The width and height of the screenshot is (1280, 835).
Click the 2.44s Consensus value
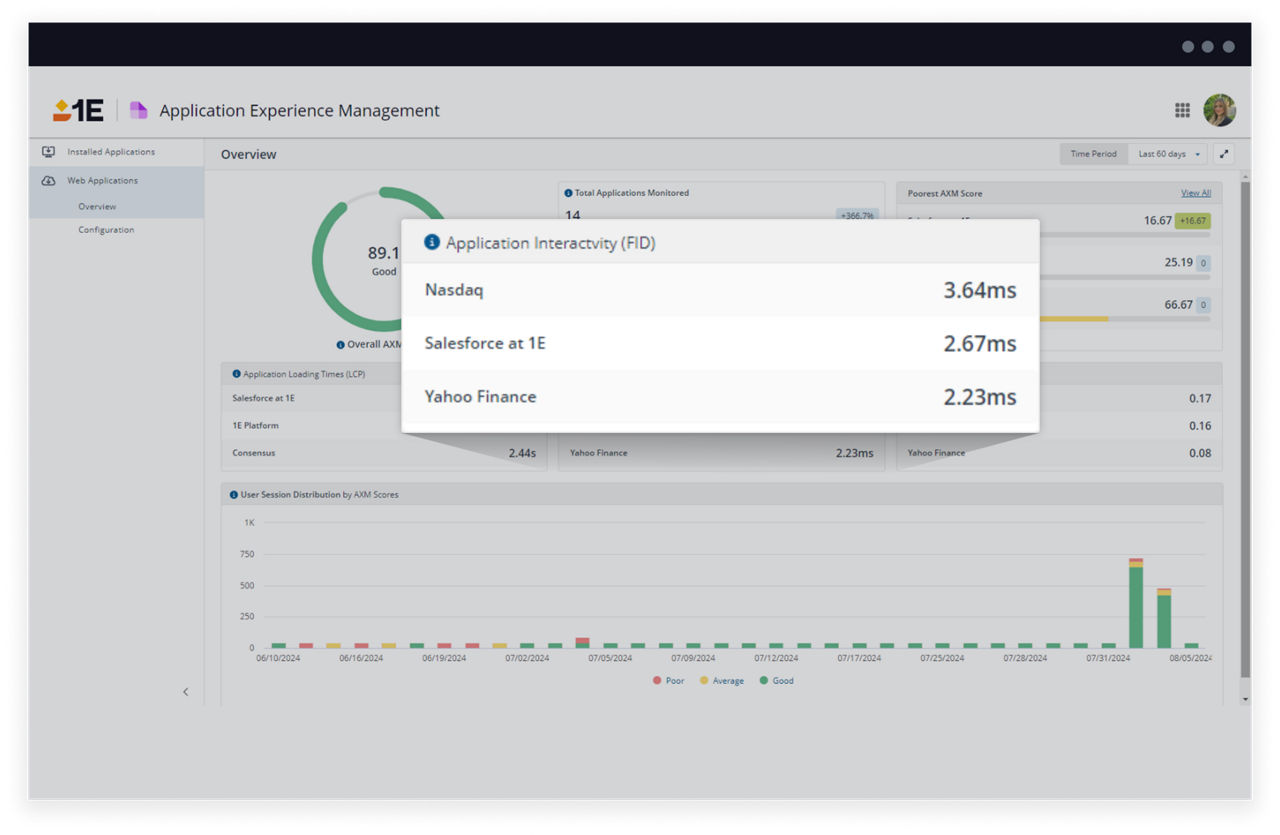[522, 453]
